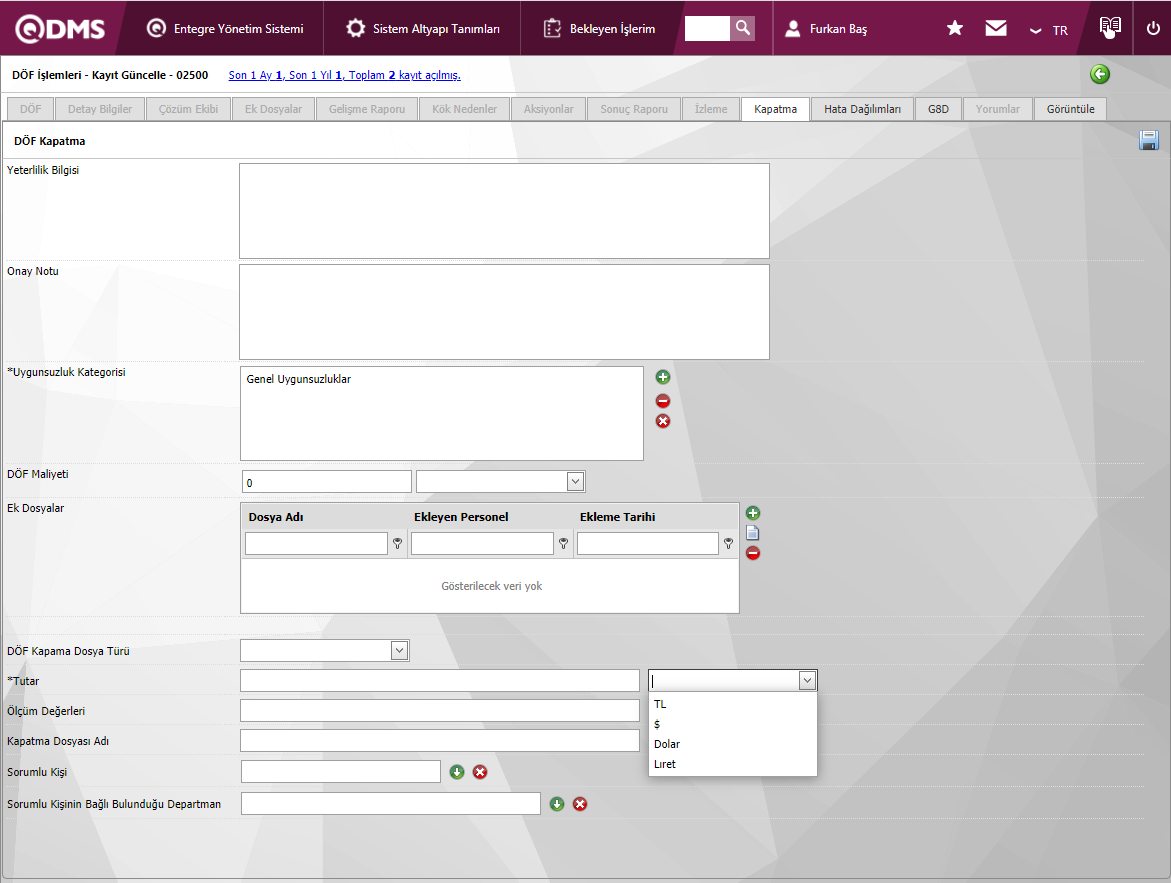
Task: Open the 'Son 1 Ay 1, Son 1 Yıl 1' records link
Action: 344,75
